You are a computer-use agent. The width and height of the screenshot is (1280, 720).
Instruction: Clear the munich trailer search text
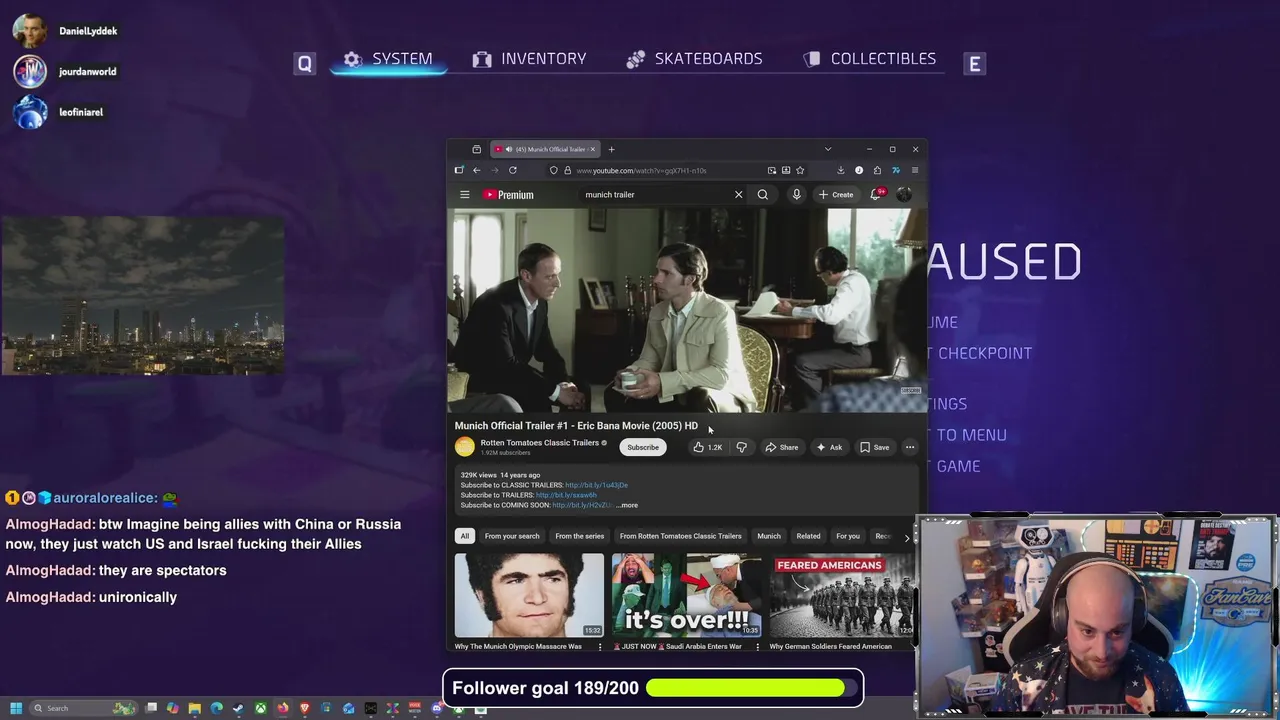738,195
